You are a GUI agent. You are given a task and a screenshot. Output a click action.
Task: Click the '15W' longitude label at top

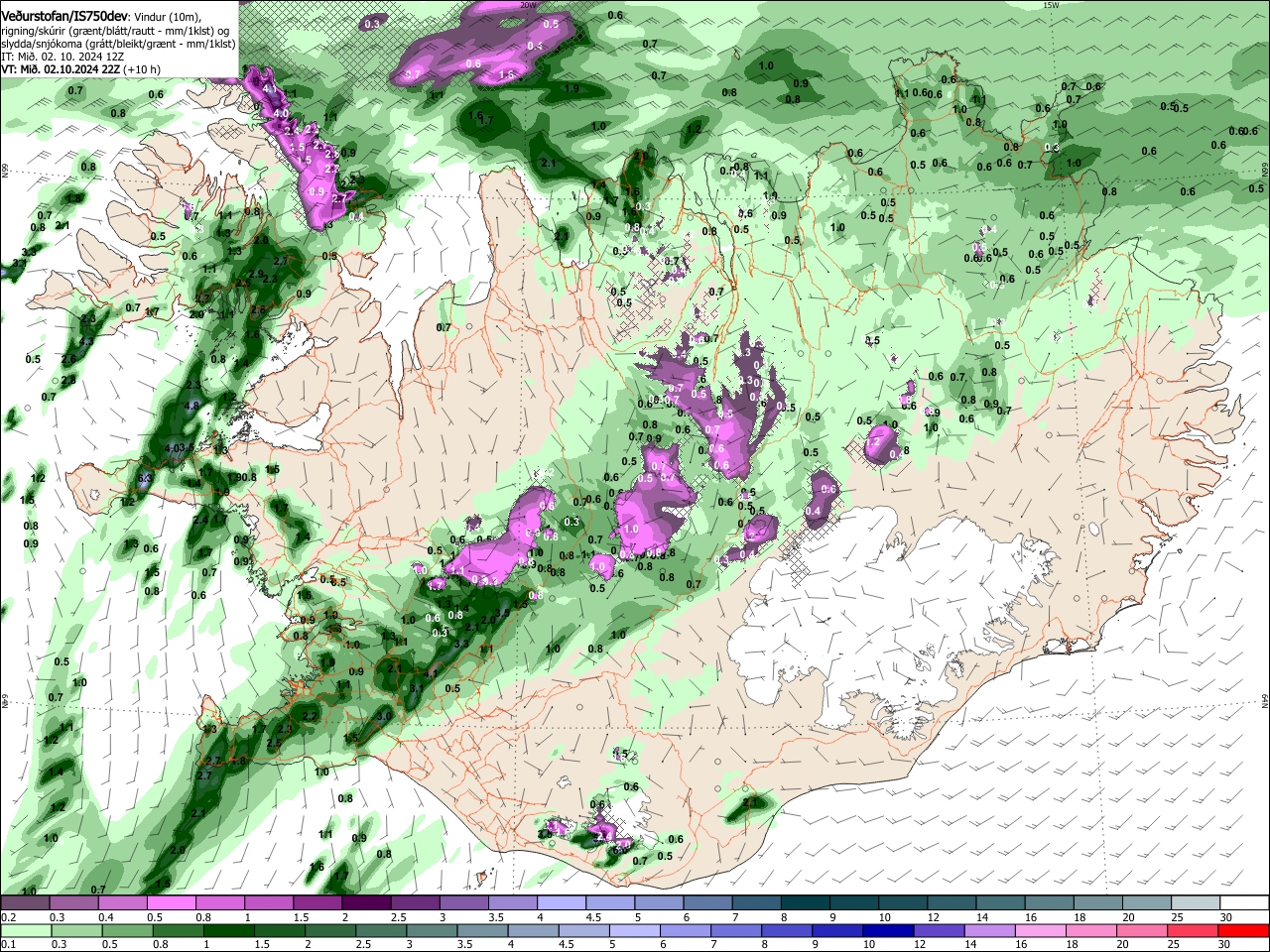click(1052, 5)
